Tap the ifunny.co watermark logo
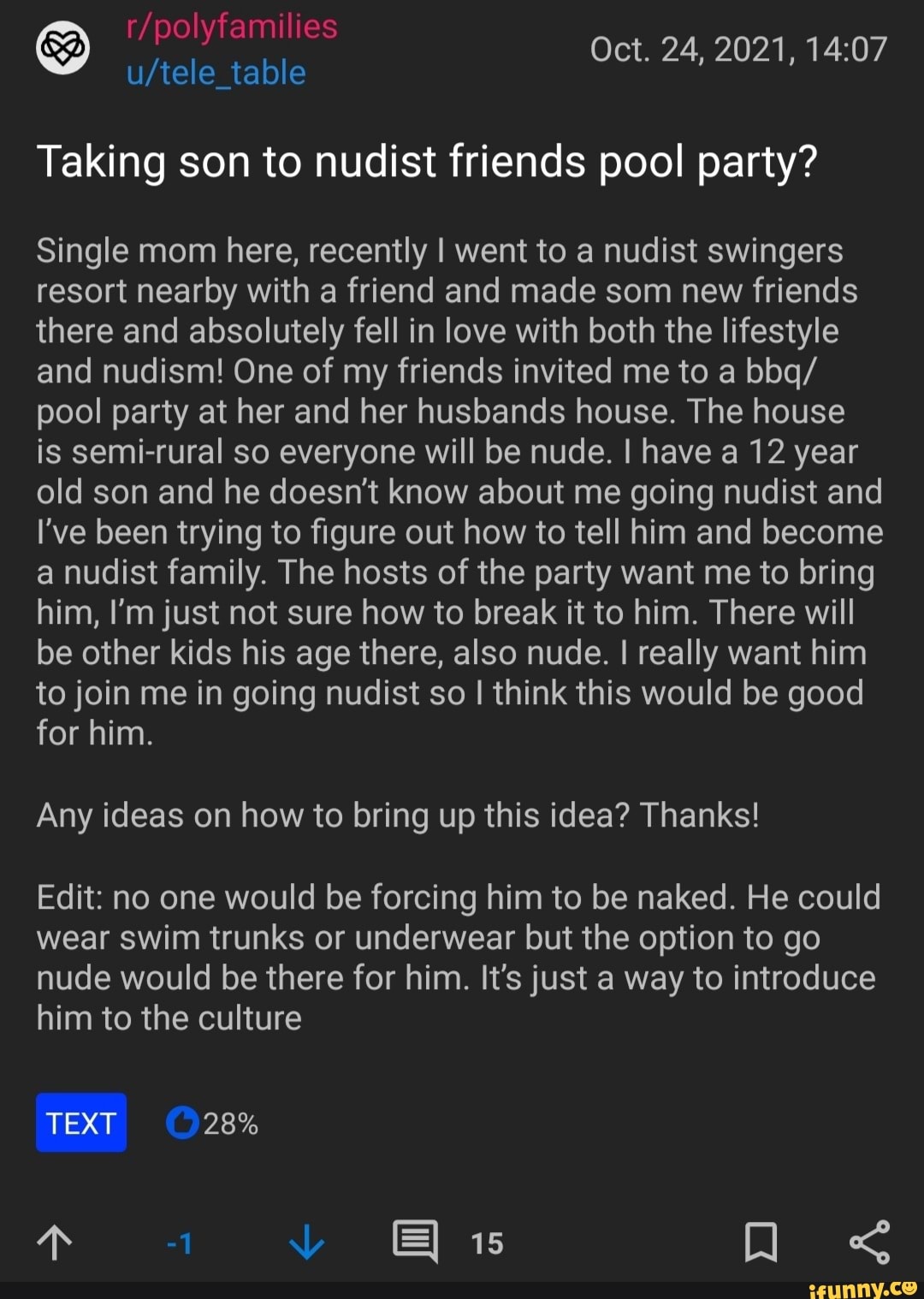Image resolution: width=924 pixels, height=1299 pixels. [862, 1288]
